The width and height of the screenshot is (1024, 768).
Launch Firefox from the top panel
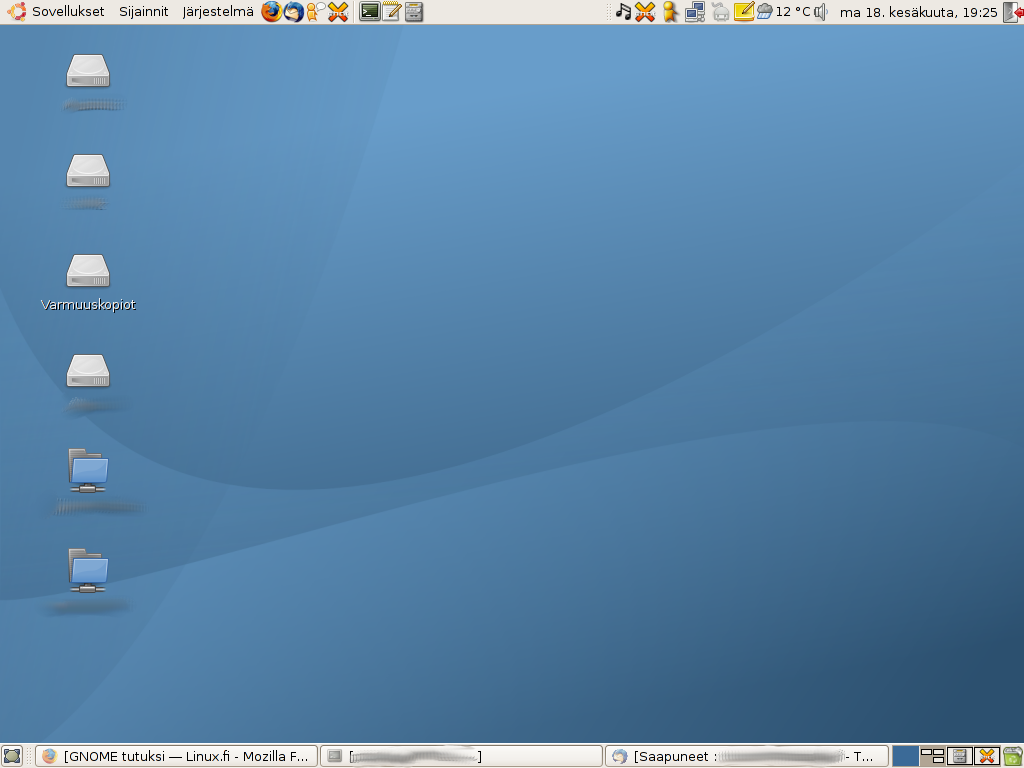(271, 12)
